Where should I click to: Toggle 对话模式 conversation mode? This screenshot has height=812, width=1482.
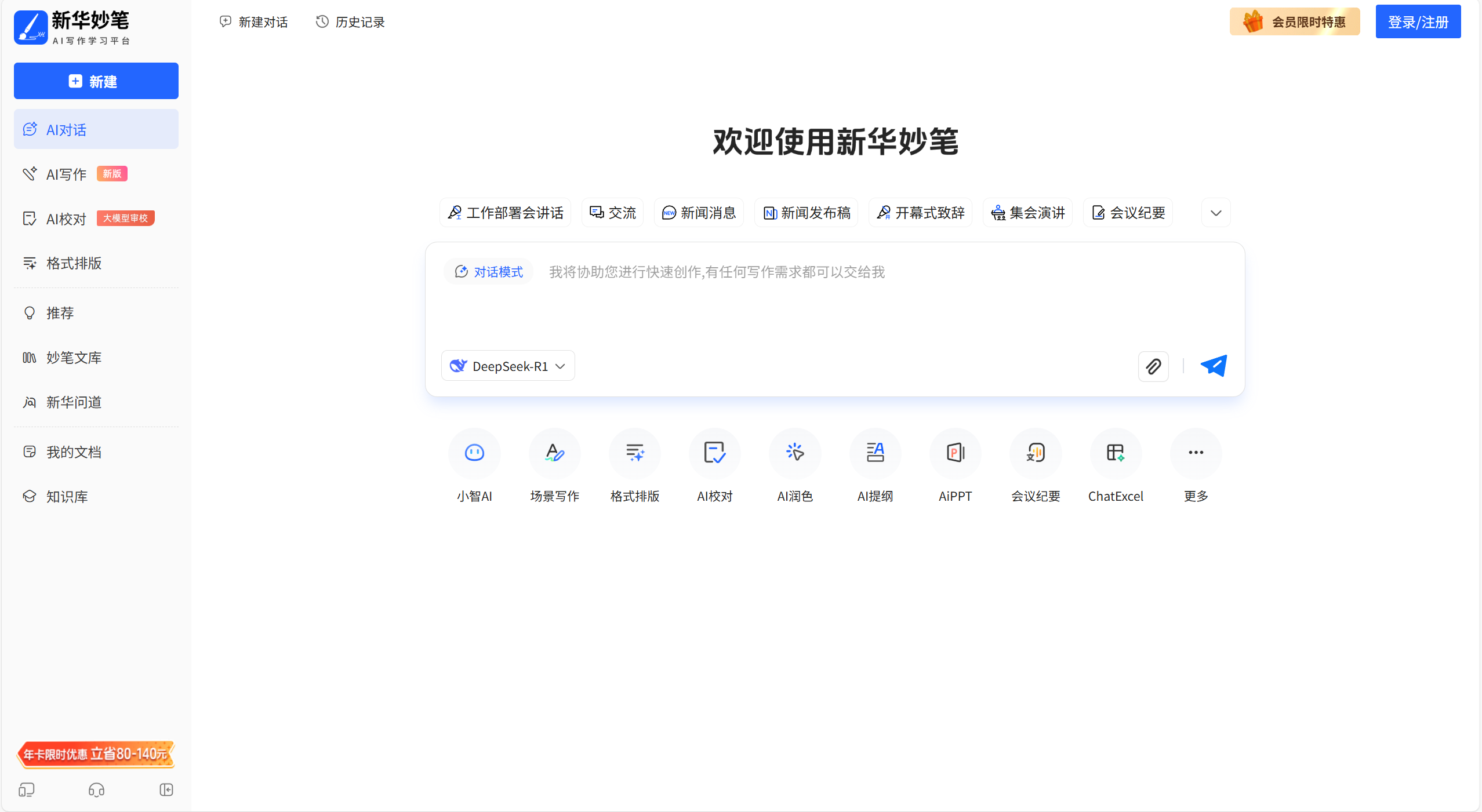coord(488,271)
